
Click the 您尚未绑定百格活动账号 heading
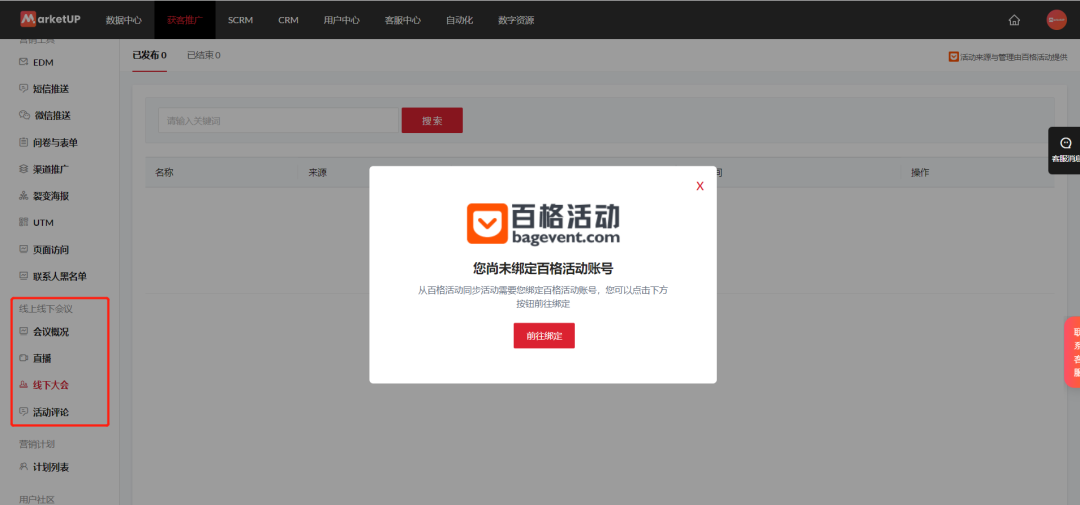[543, 269]
